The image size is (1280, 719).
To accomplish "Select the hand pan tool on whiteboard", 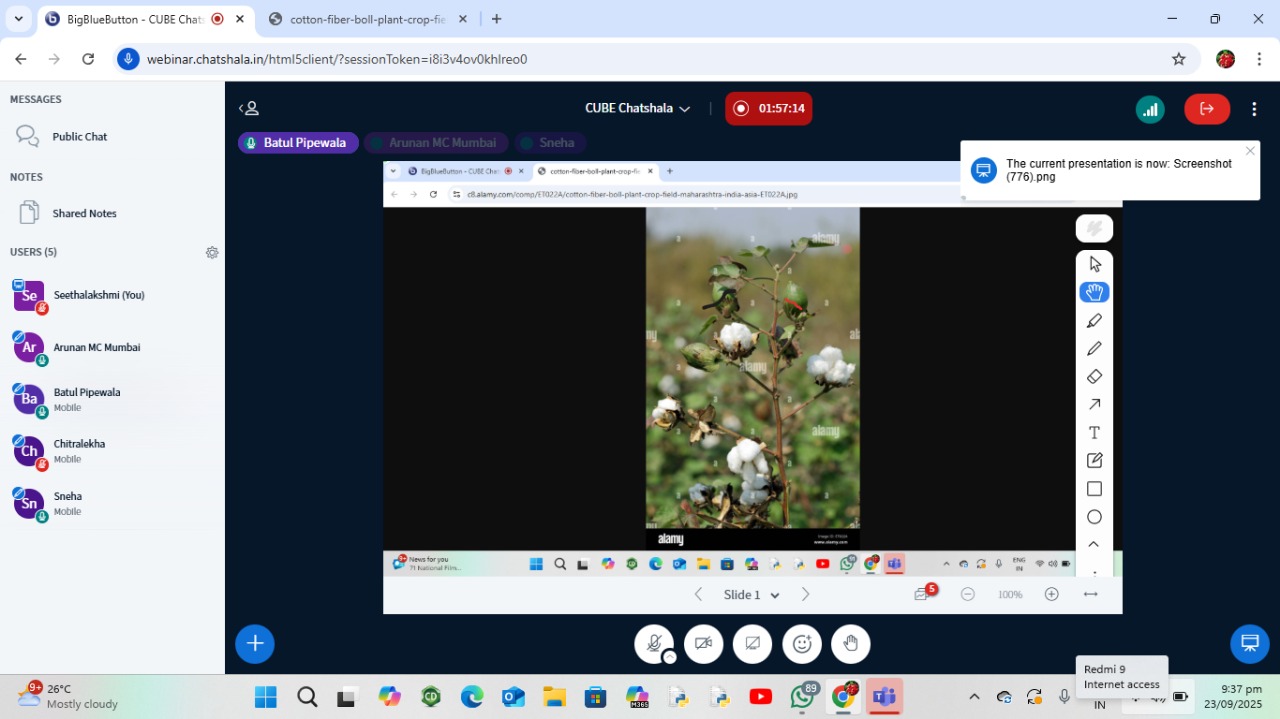I will [1094, 292].
